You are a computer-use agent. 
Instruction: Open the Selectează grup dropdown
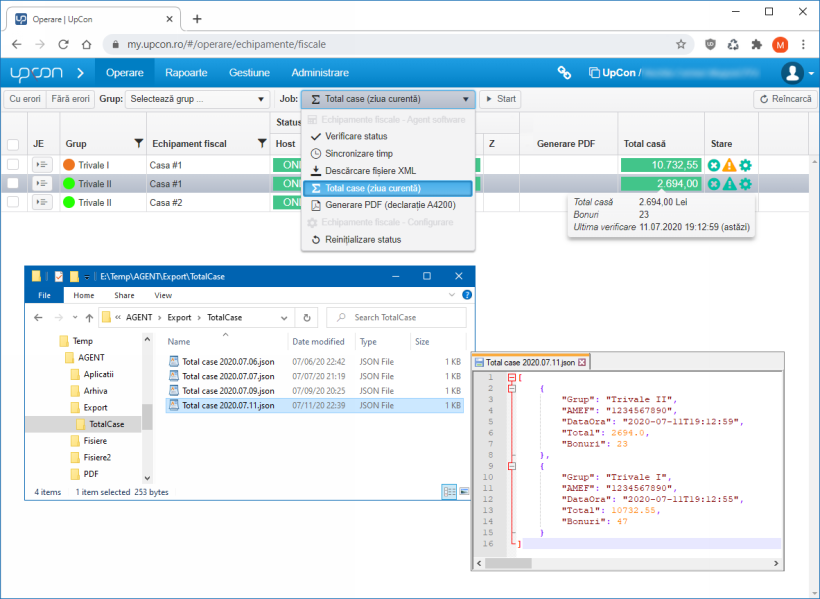[197, 99]
